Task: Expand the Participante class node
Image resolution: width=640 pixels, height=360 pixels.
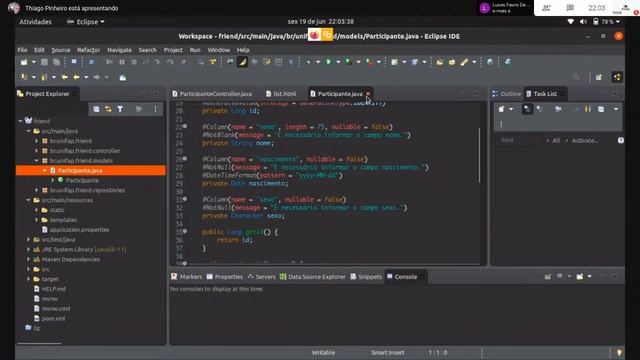Action: (53, 180)
